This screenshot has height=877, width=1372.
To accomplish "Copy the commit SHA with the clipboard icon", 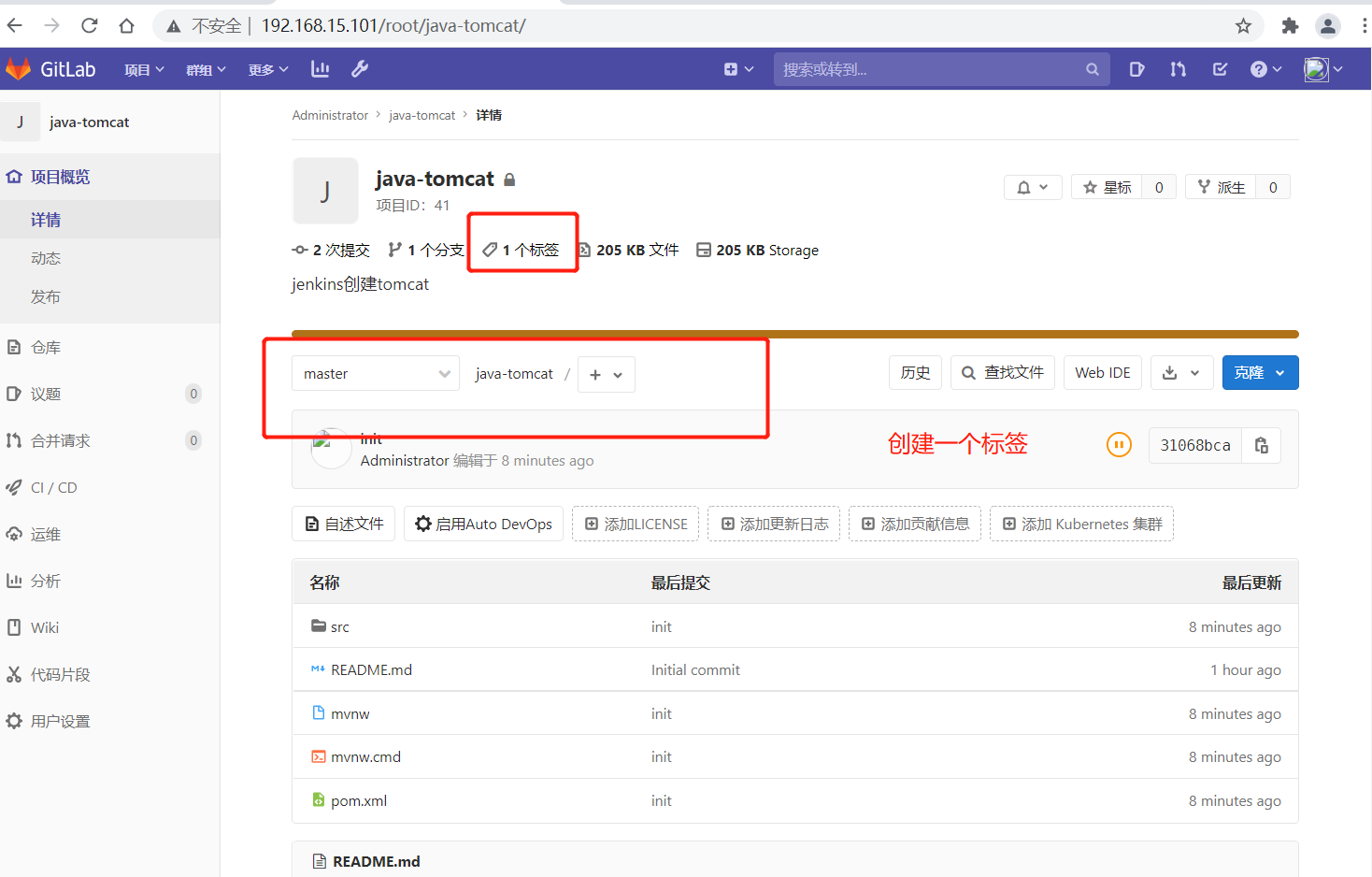I will click(1261, 445).
